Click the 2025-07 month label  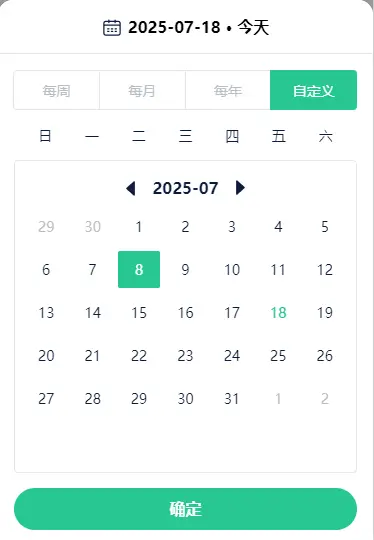click(x=185, y=188)
